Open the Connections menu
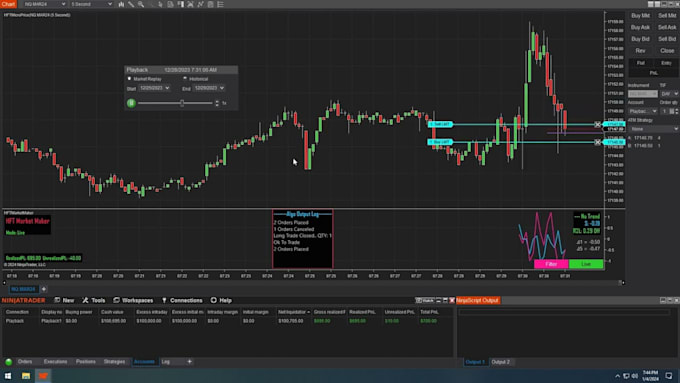Viewport: 680px width, 383px height. coord(182,300)
